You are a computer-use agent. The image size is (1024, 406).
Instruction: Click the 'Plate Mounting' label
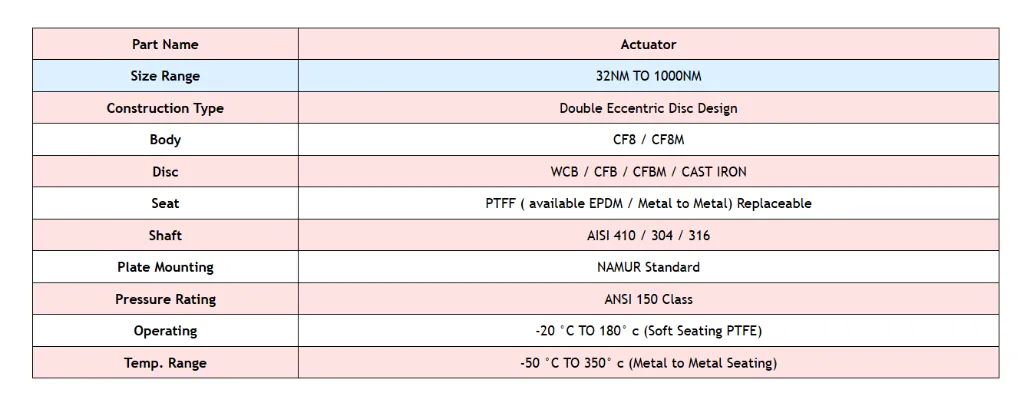point(165,267)
